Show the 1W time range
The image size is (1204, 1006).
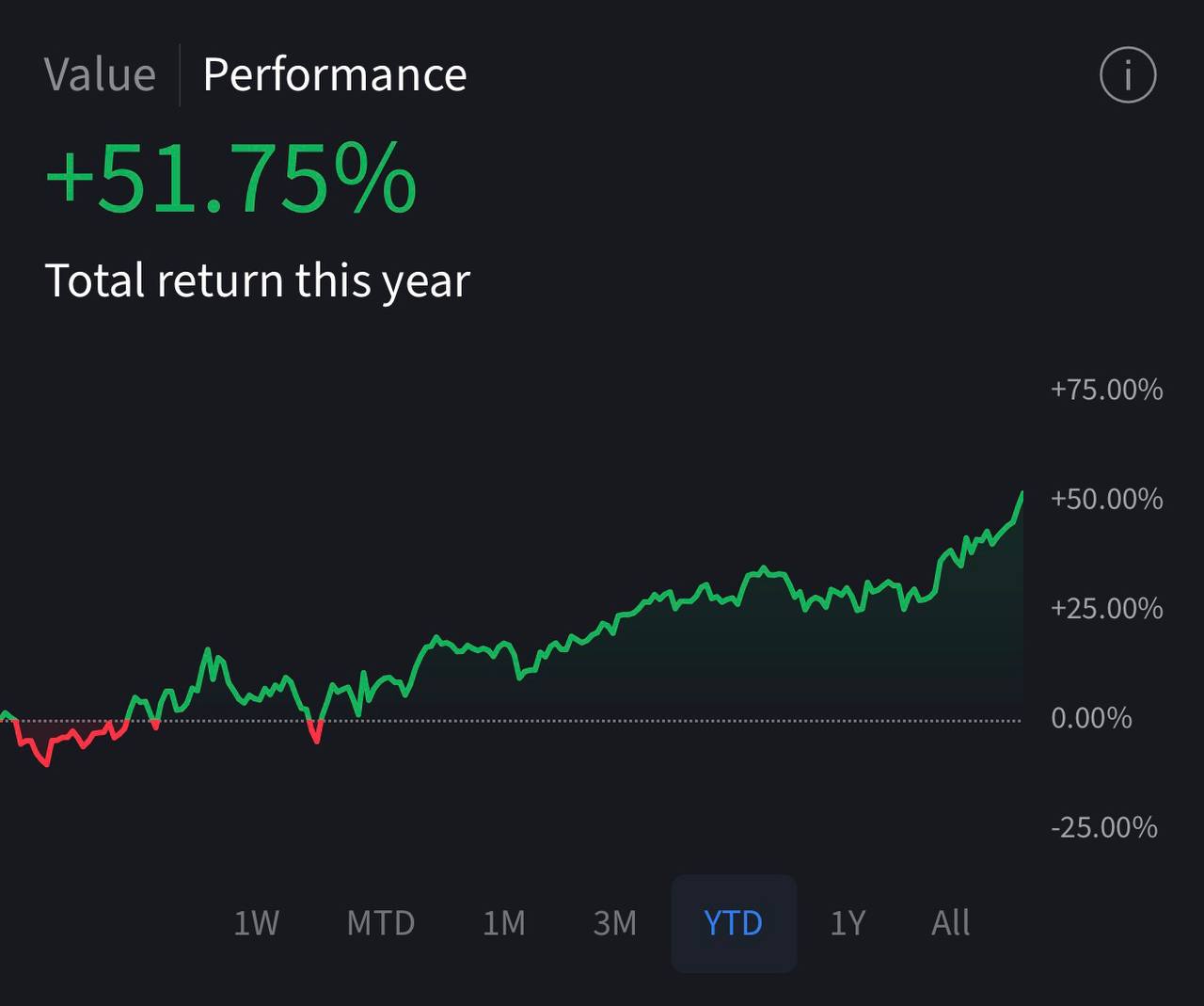point(256,923)
